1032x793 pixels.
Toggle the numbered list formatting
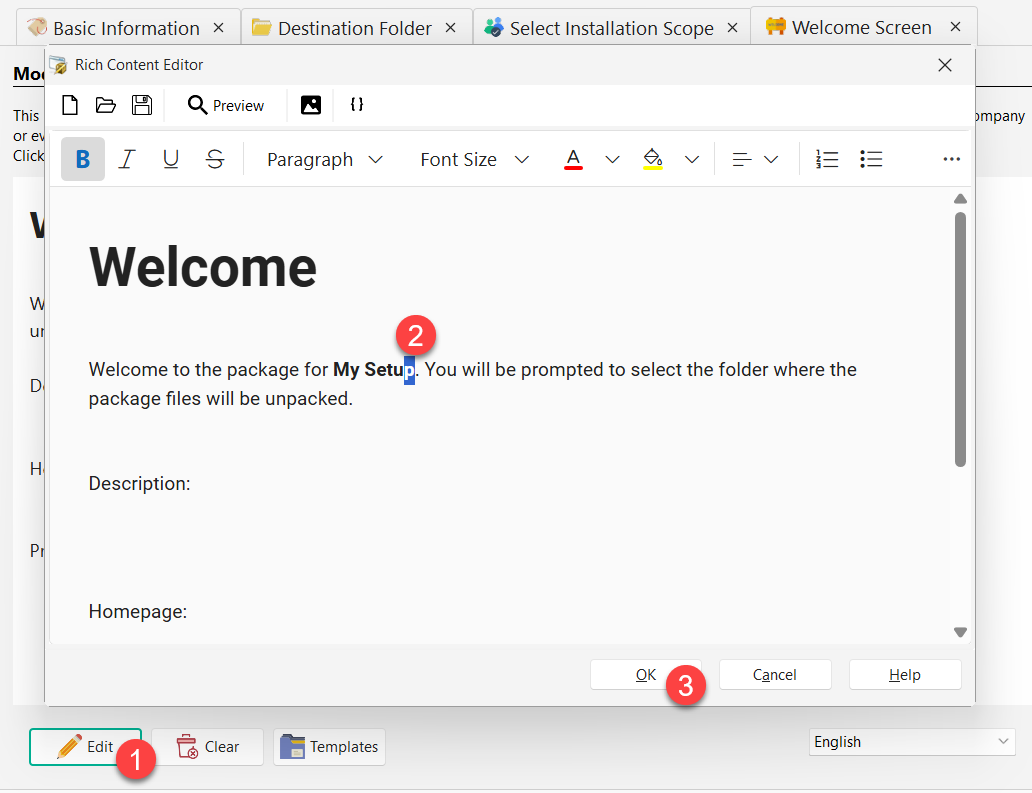(827, 158)
